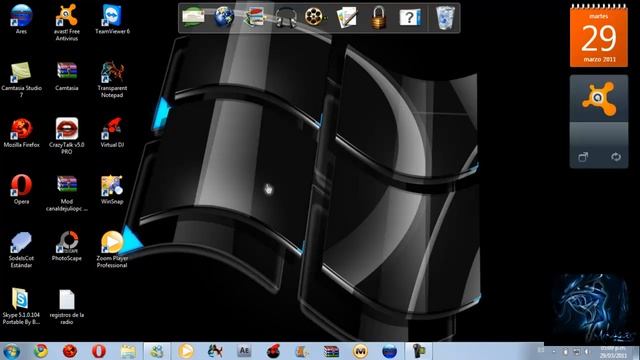Click the WinRAR books taskbar icon
Screen dimensions: 640x360
331,351
